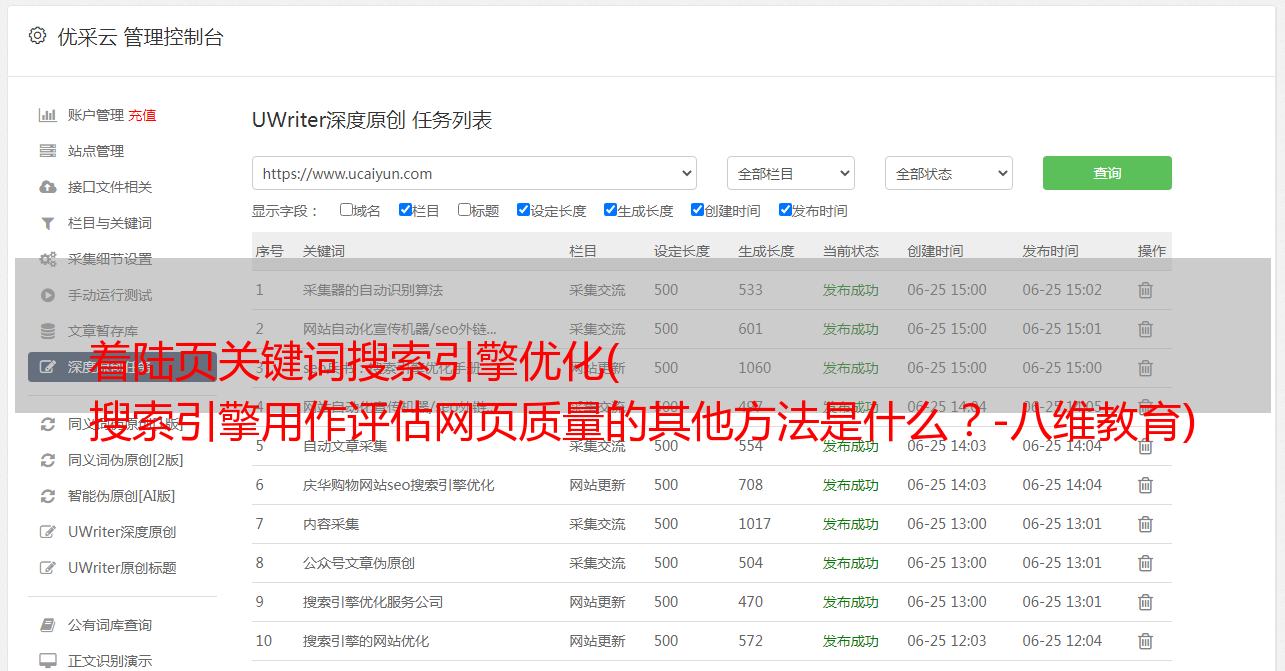Open UWriter深度原创 sidebar item

pos(122,532)
